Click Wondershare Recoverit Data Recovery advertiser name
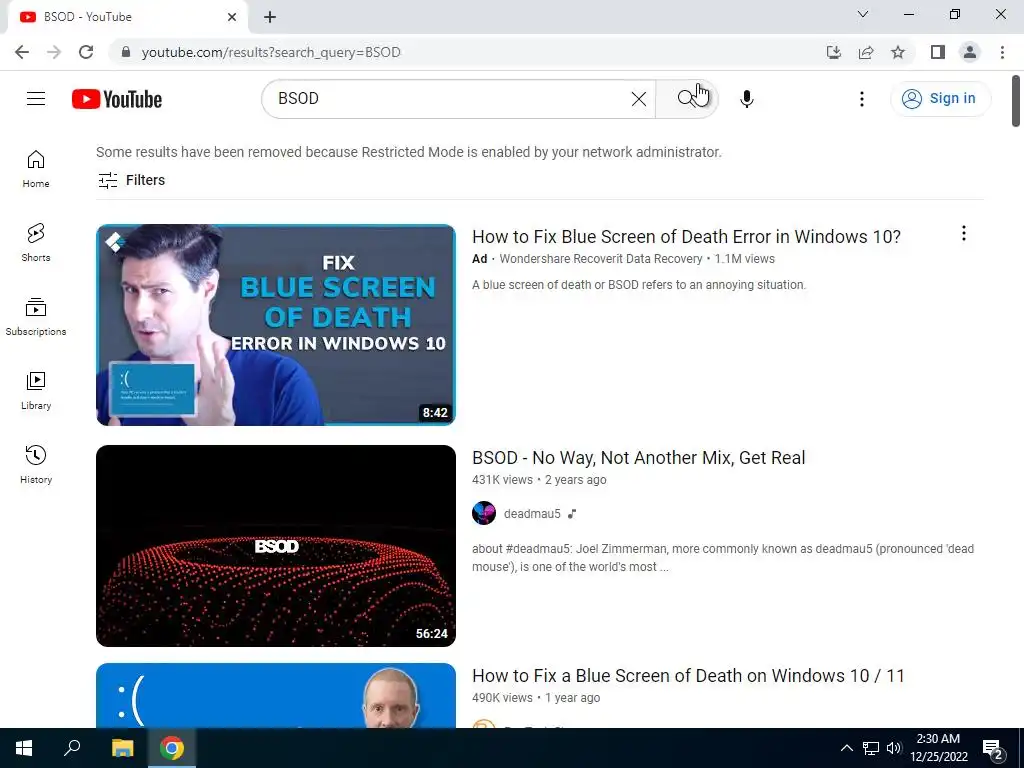This screenshot has width=1024, height=768. click(601, 259)
